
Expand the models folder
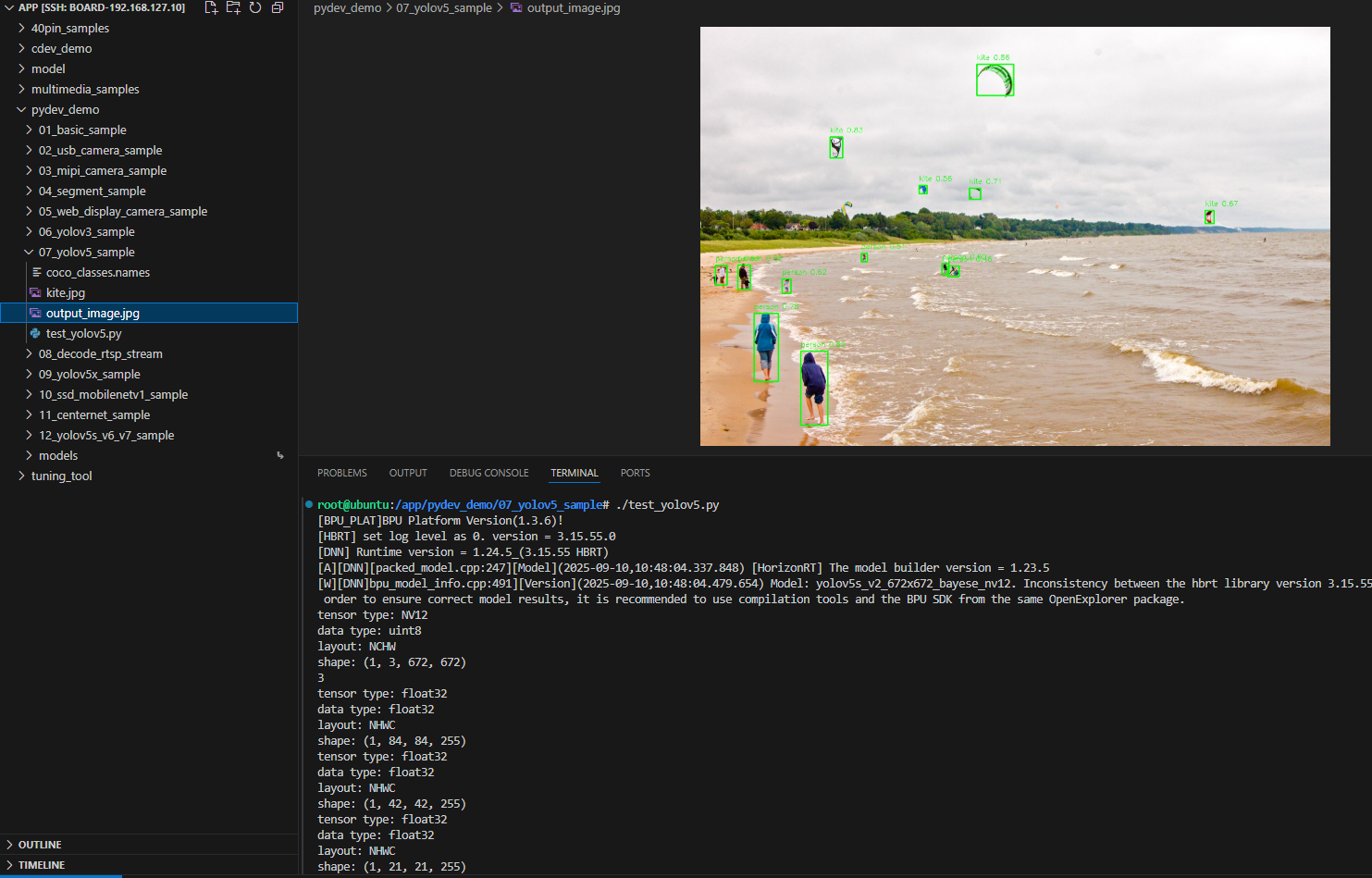pyautogui.click(x=31, y=455)
